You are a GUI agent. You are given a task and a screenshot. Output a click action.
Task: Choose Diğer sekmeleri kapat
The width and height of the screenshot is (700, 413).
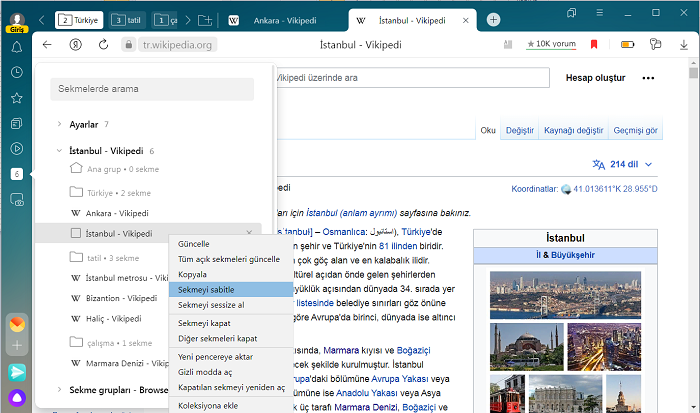point(231,338)
